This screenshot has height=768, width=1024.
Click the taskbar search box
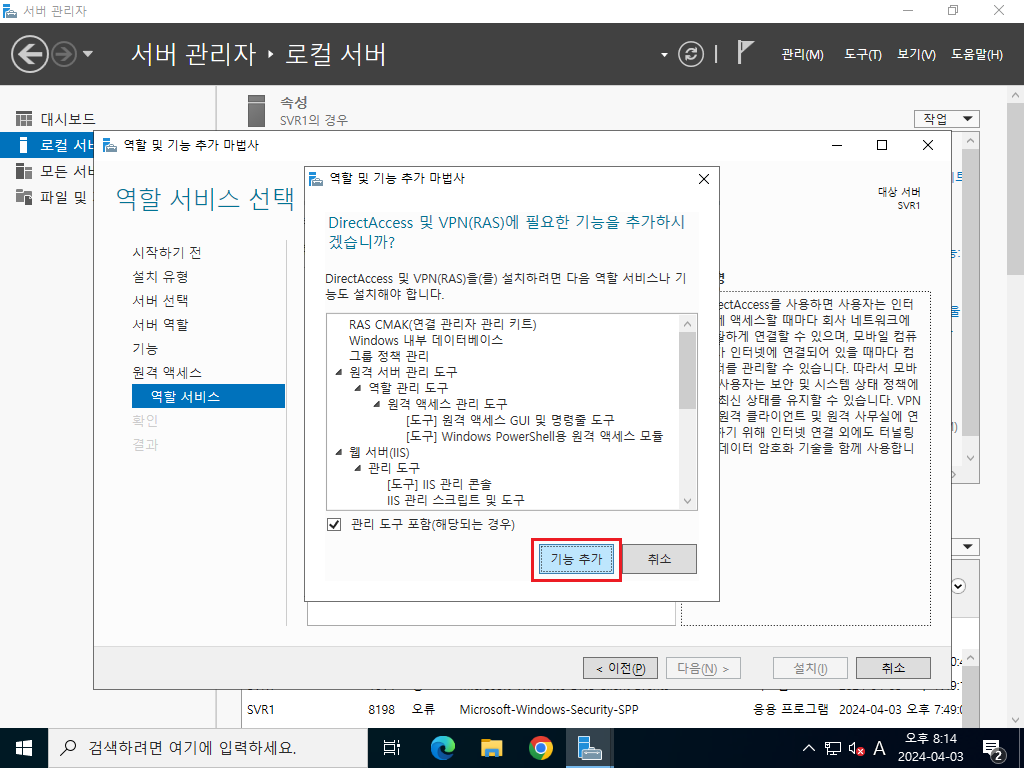click(x=208, y=748)
